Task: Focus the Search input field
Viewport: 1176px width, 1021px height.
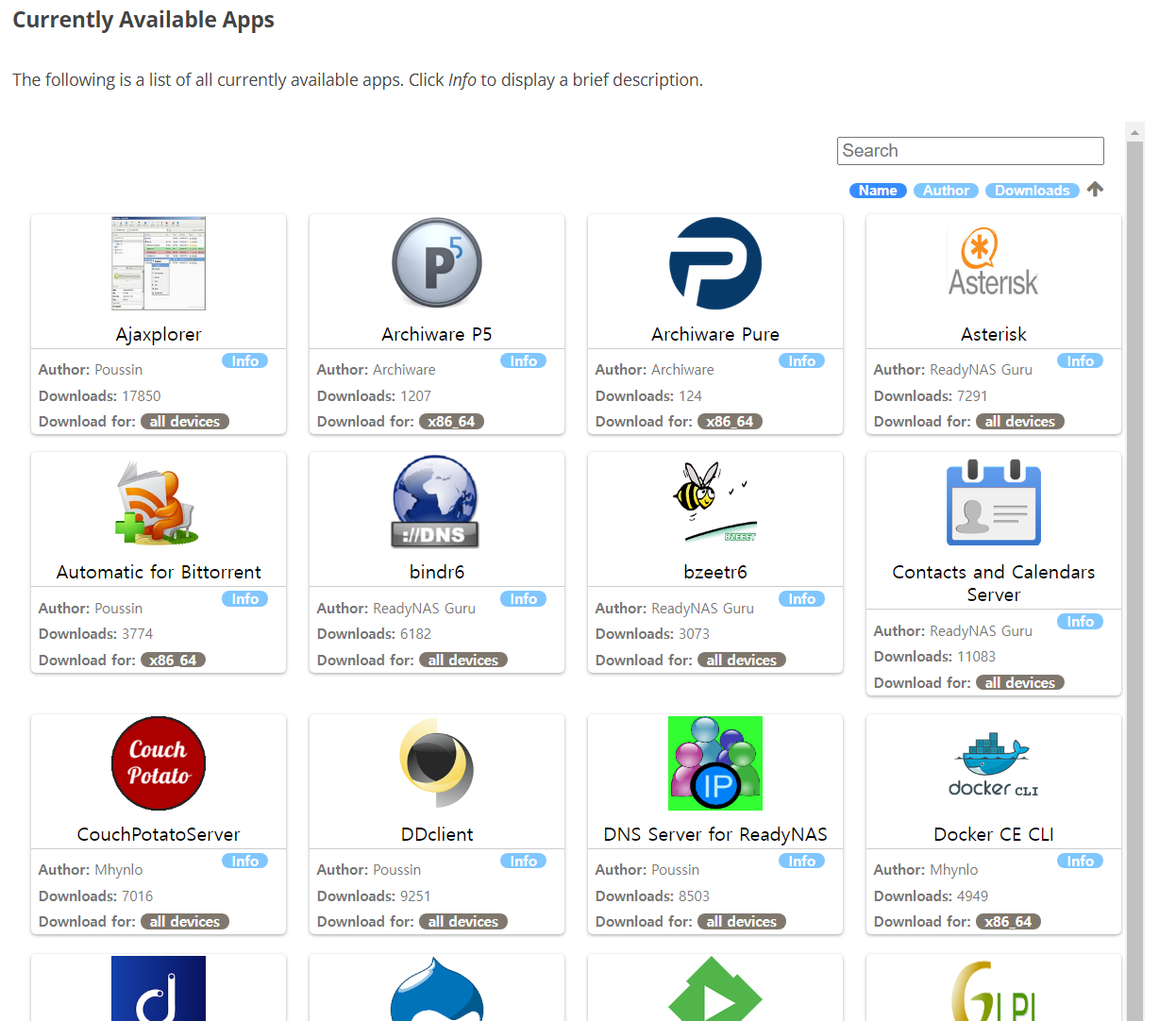Action: tap(970, 151)
